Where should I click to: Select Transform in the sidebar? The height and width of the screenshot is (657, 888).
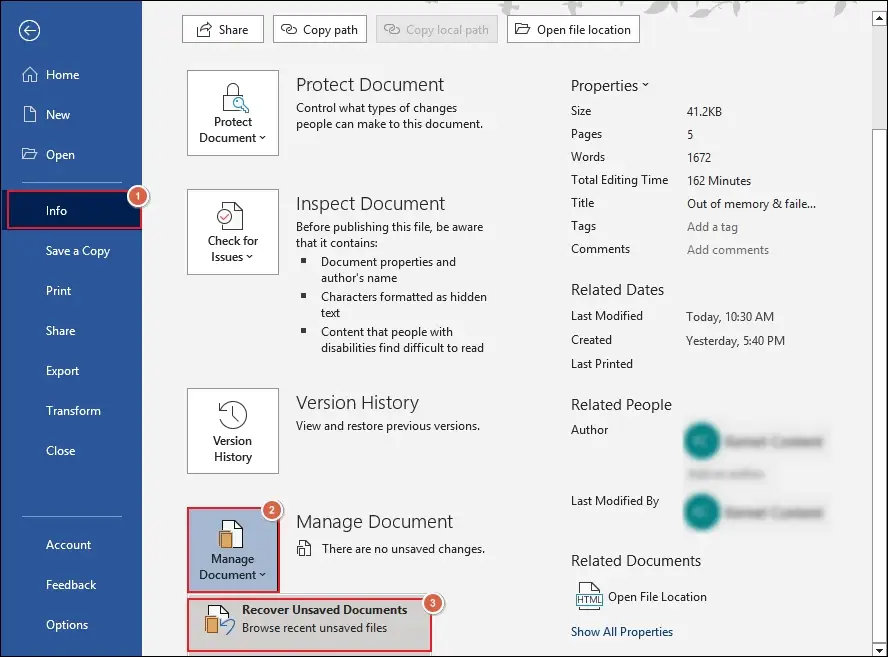point(73,411)
